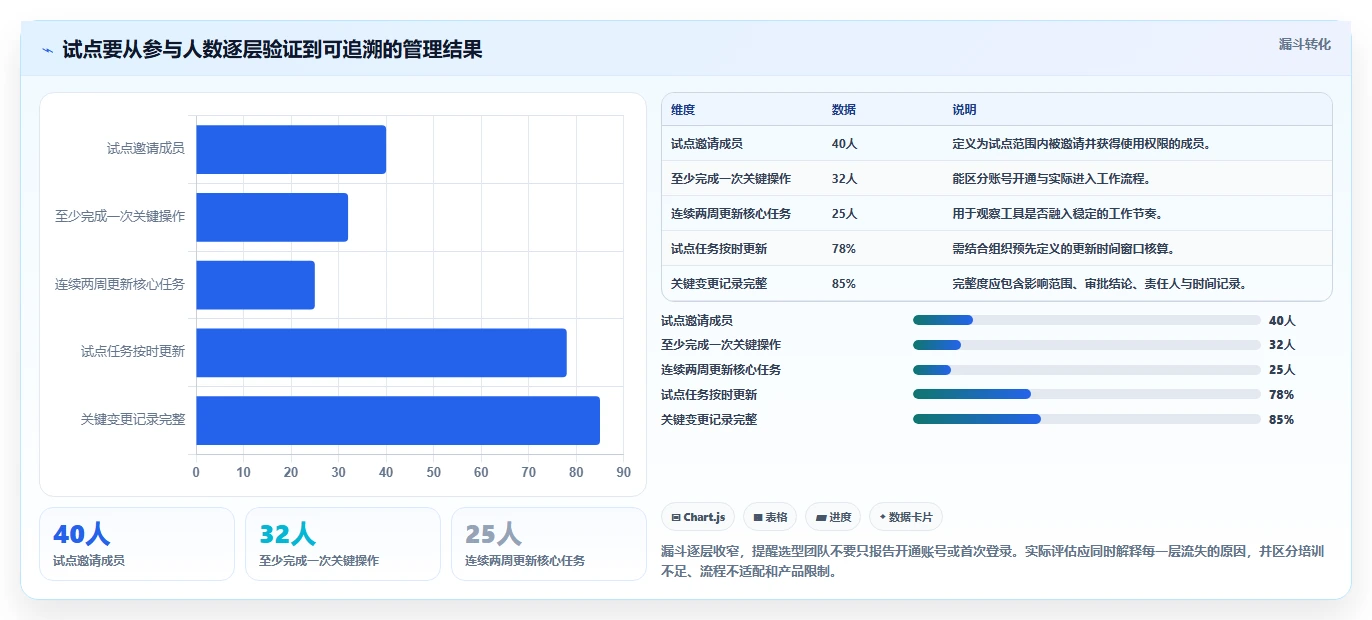
Task: Open the 40人 试点邀请成员 data card
Action: tap(137, 544)
